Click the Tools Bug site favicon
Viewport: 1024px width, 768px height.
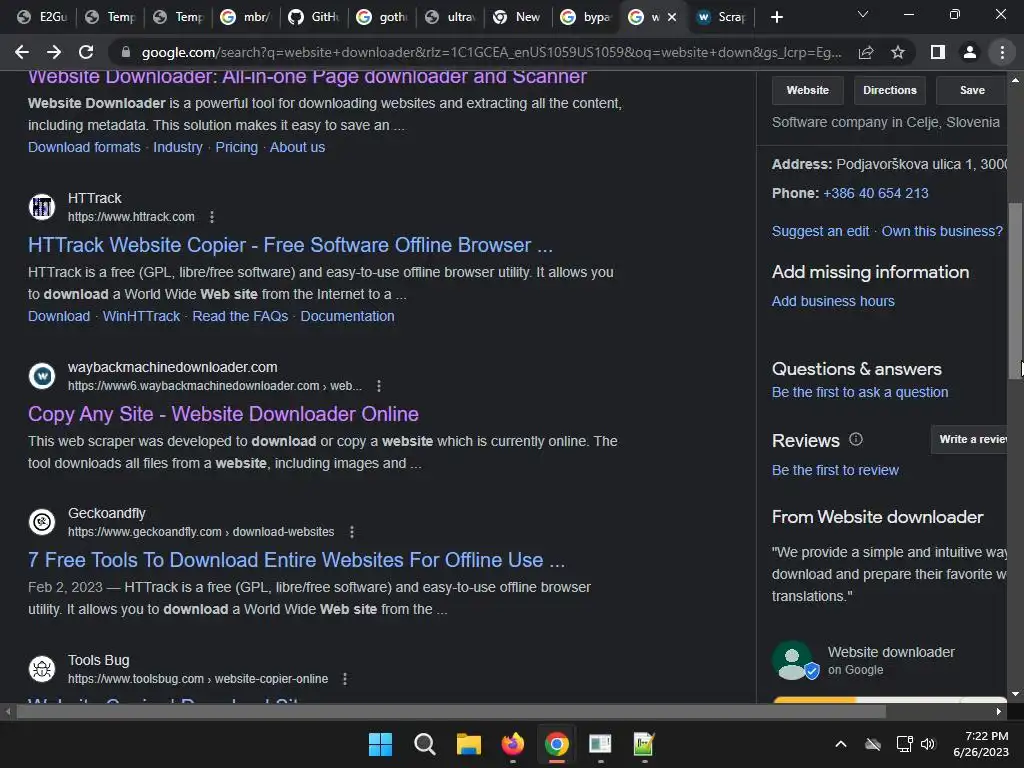[x=42, y=669]
